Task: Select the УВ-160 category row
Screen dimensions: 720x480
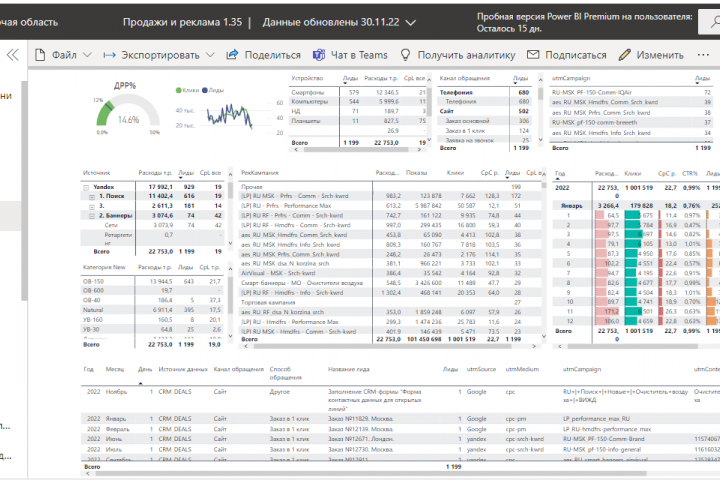Action: [152, 320]
